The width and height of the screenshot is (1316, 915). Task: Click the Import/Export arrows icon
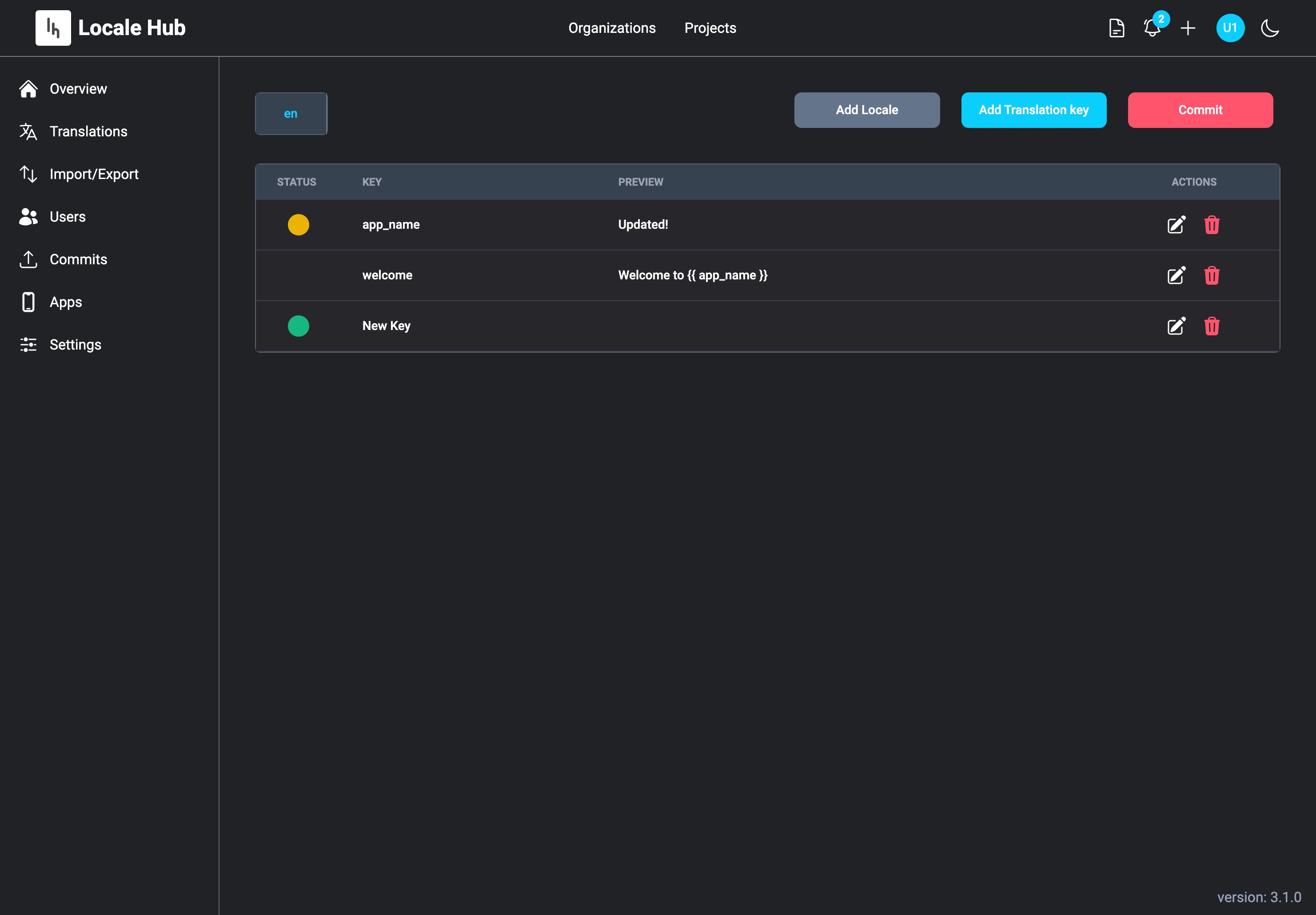[x=28, y=174]
